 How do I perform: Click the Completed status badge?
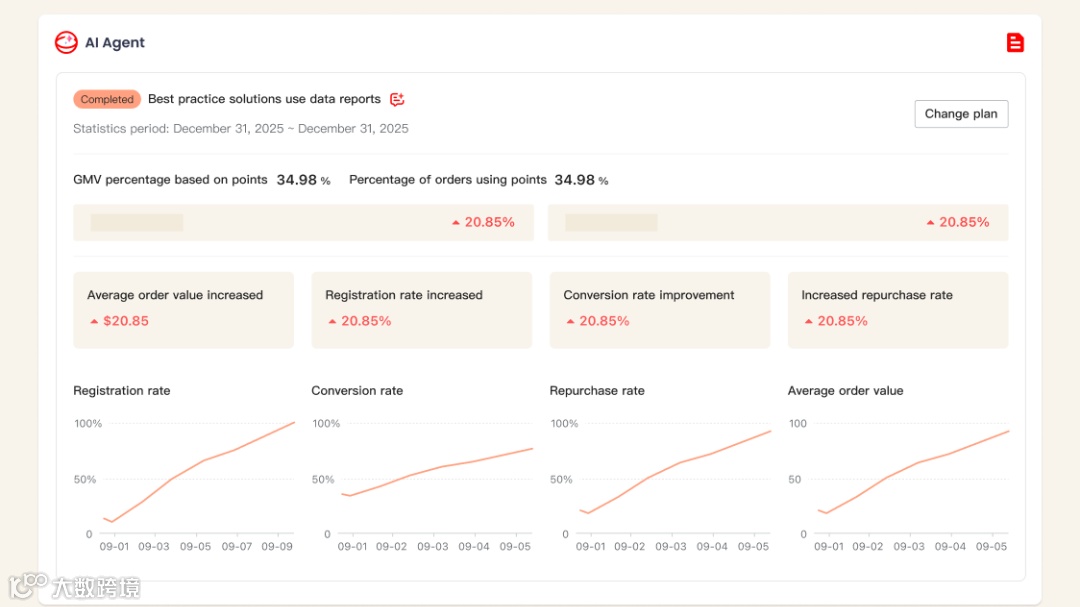(107, 99)
